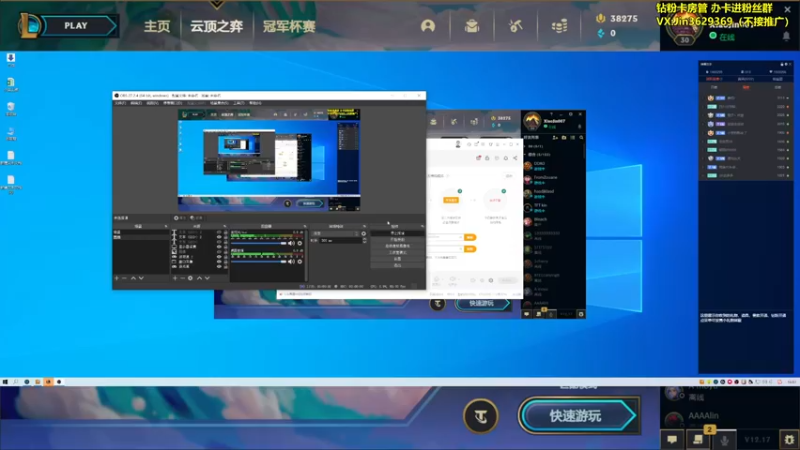The width and height of the screenshot is (800, 450).
Task: Open the collection icon in the League client header
Action: (x=472, y=26)
